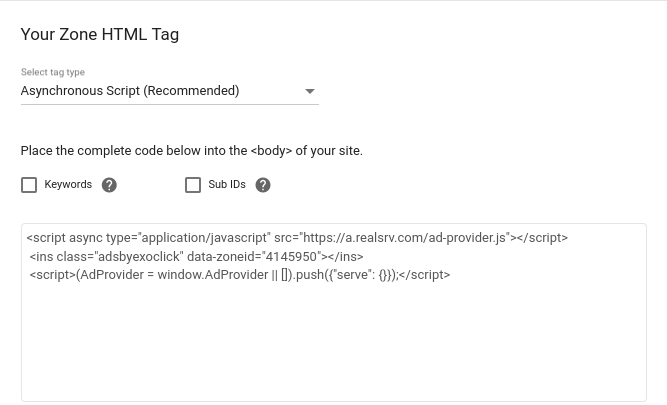667x405 pixels.
Task: Tick the Sub IDs checkbox
Action: pyautogui.click(x=193, y=185)
